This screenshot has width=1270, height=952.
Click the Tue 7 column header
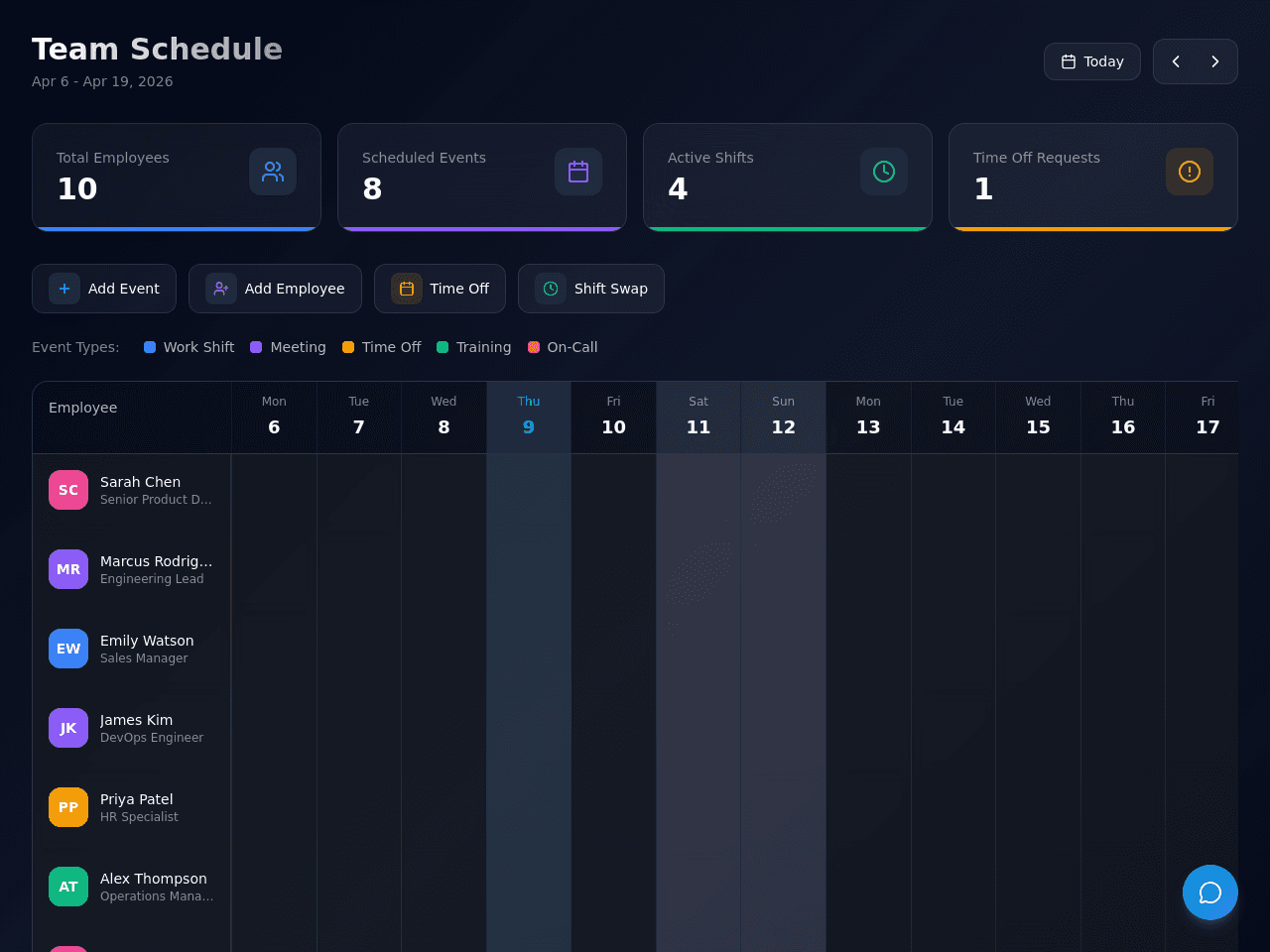359,417
